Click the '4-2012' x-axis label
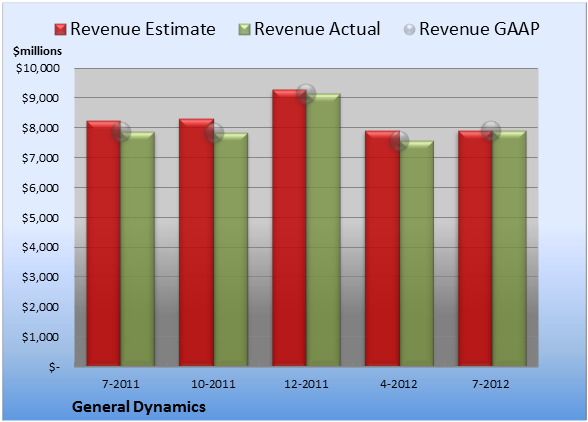The width and height of the screenshot is (588, 422). [x=399, y=384]
